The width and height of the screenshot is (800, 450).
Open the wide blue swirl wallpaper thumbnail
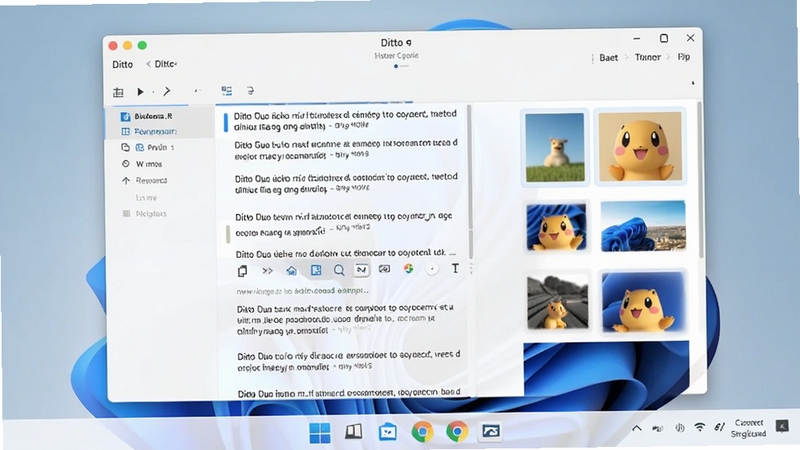coord(606,368)
